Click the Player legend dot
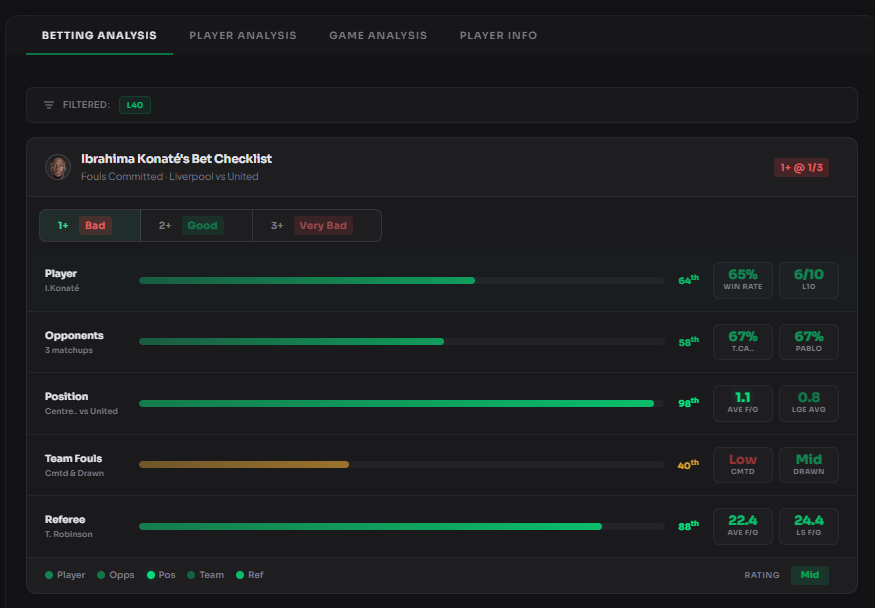Viewport: 875px width, 608px height. [49, 575]
